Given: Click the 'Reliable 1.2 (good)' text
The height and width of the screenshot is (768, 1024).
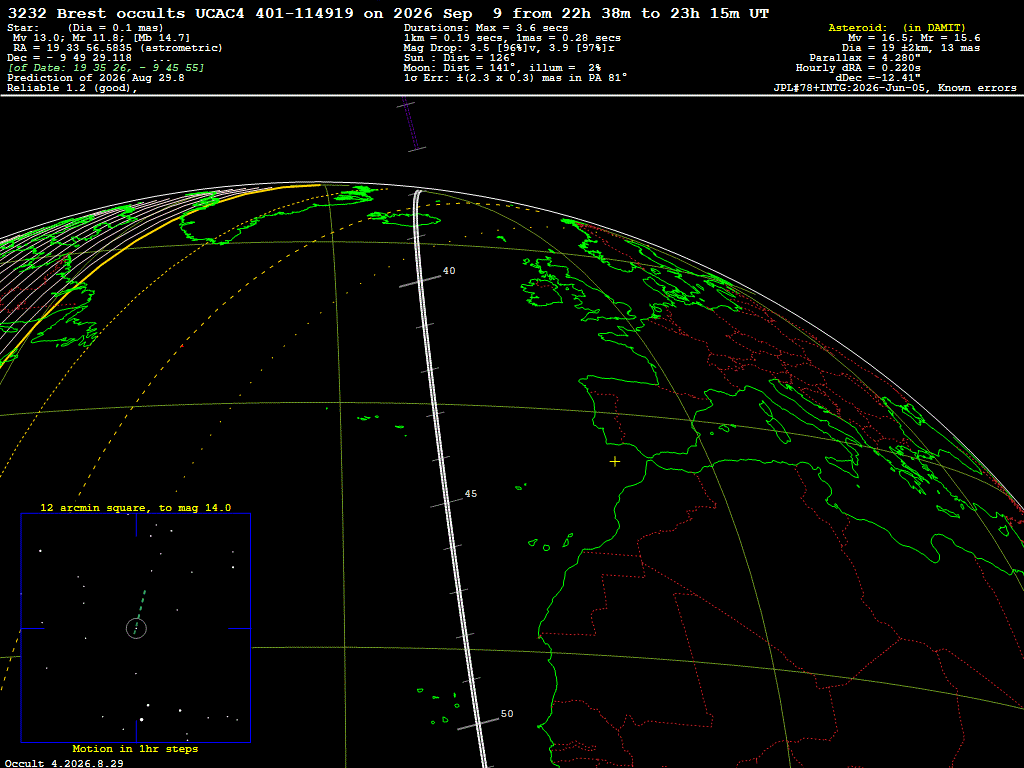Looking at the screenshot, I should 72,88.
